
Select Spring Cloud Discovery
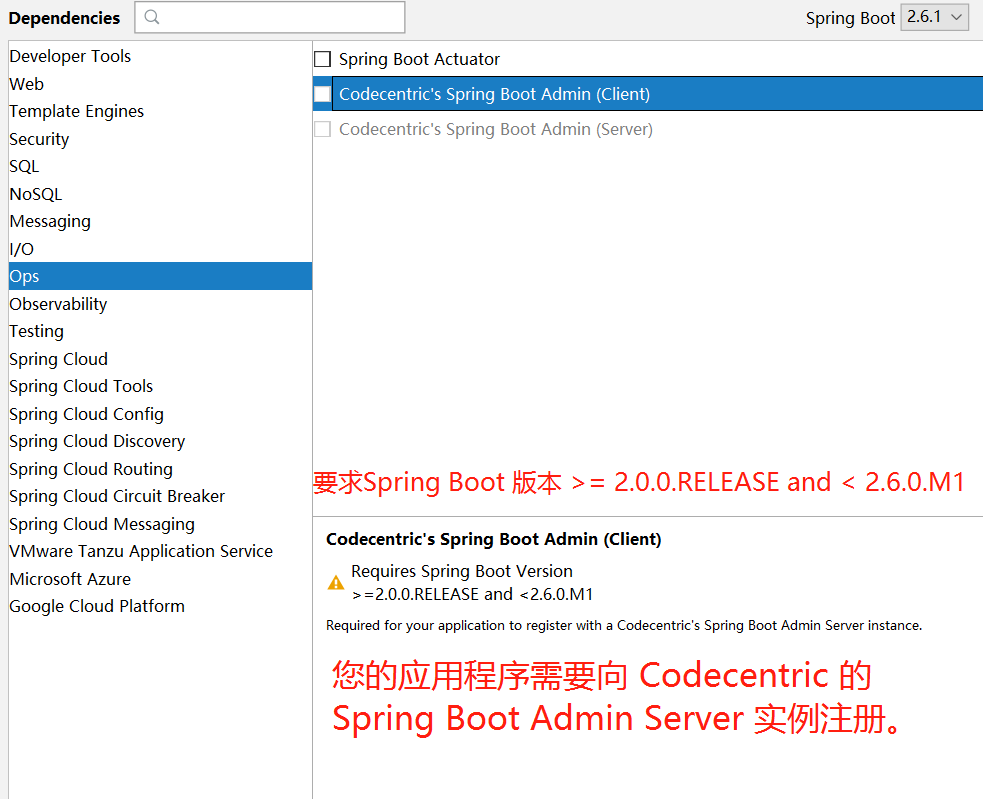(x=97, y=441)
